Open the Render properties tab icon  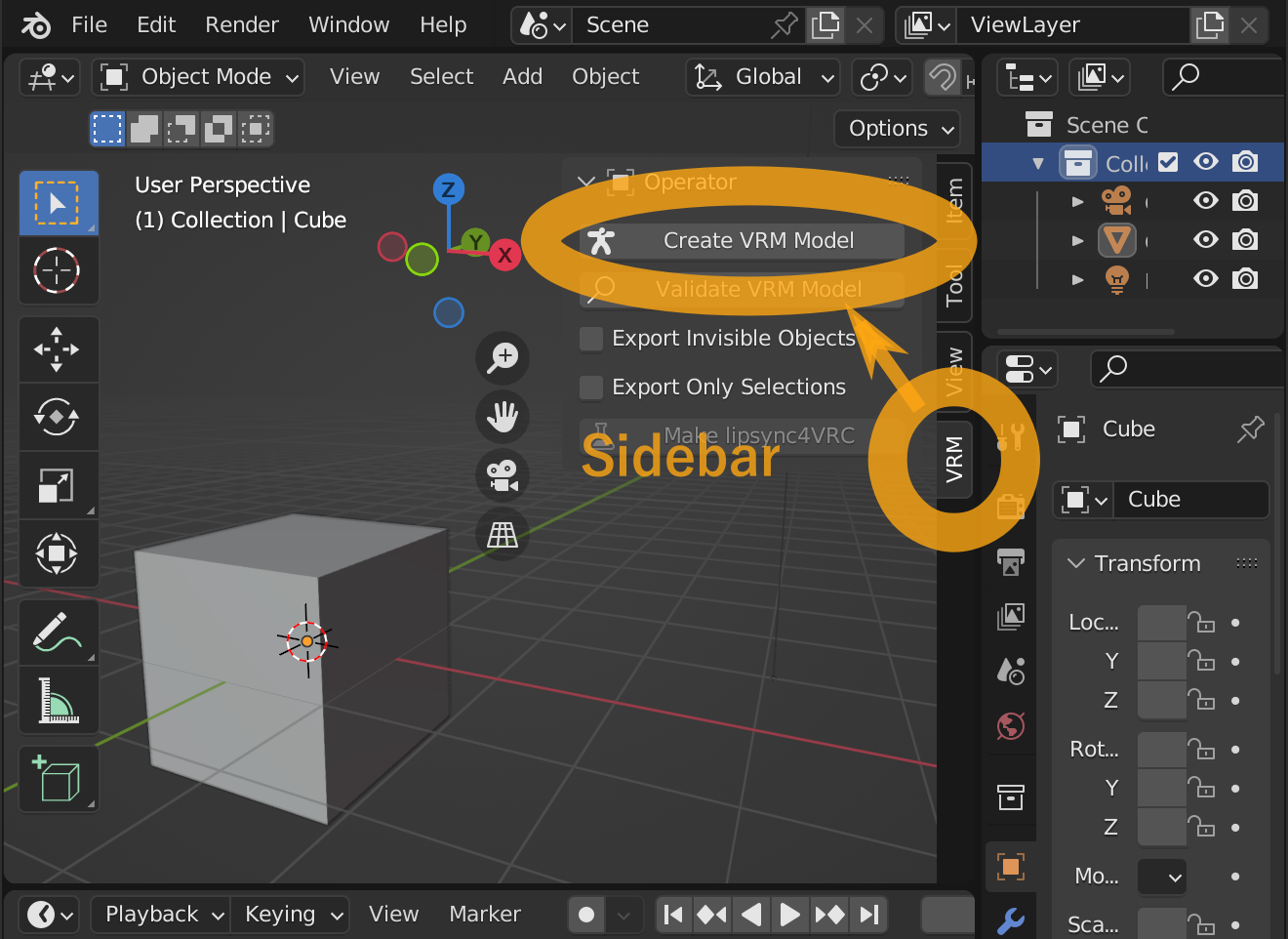pos(1011,506)
